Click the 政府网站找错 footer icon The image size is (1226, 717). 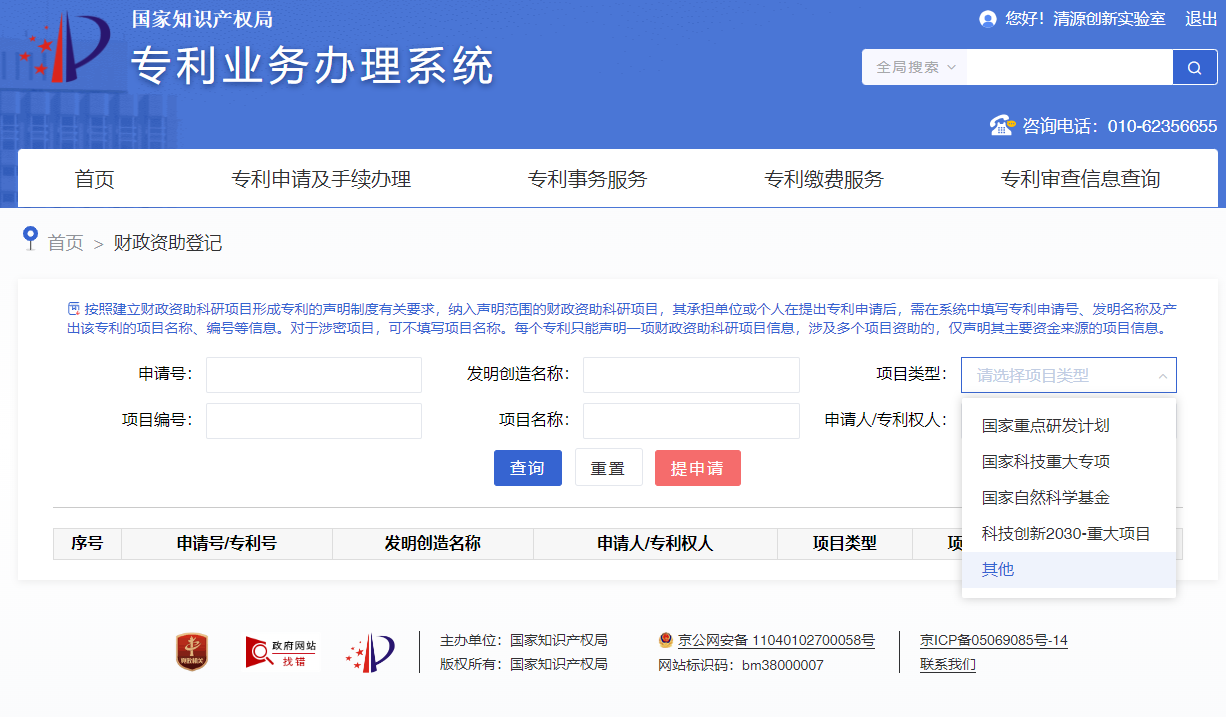coord(282,653)
